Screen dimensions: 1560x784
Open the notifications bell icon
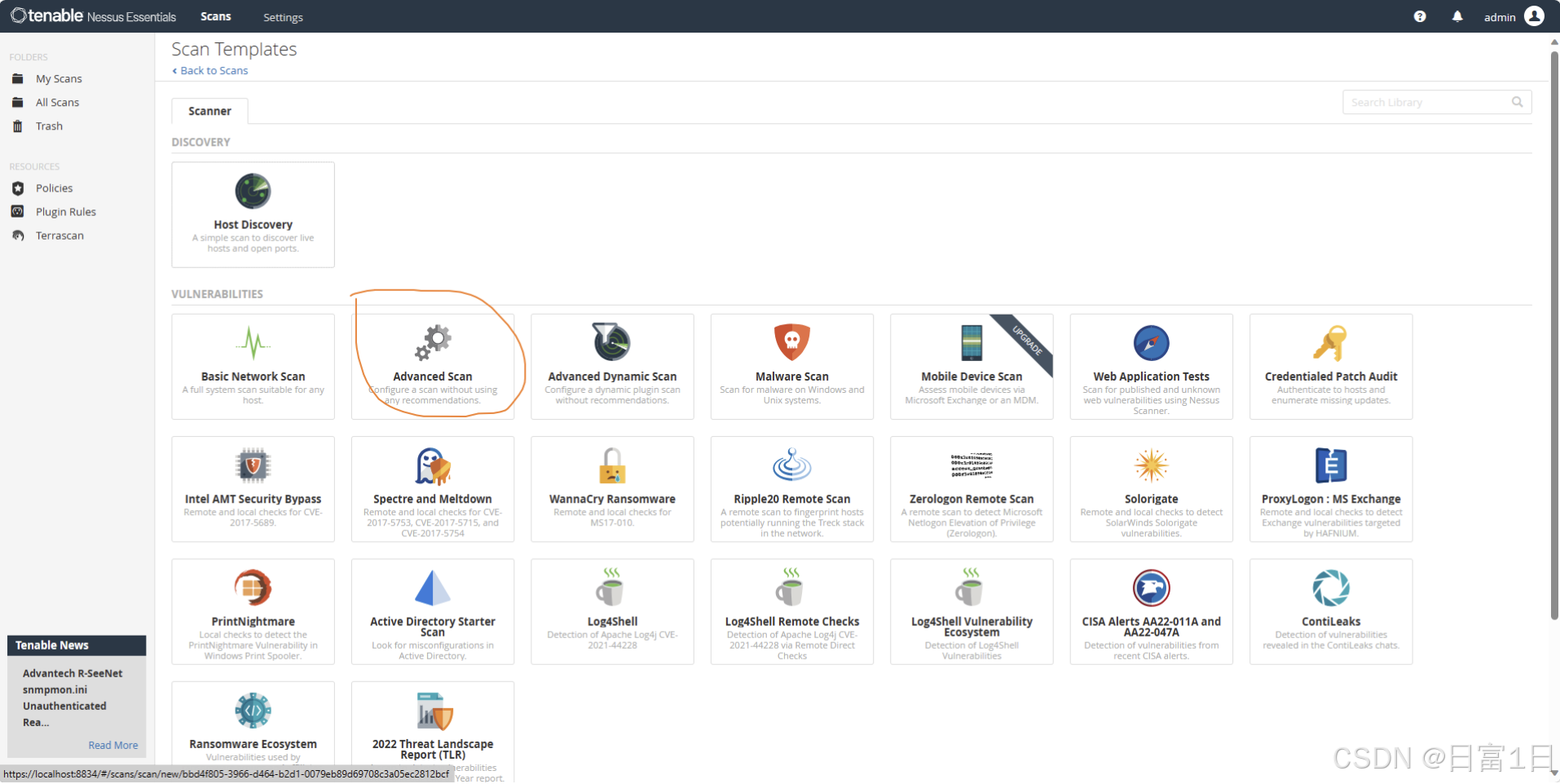tap(1457, 16)
